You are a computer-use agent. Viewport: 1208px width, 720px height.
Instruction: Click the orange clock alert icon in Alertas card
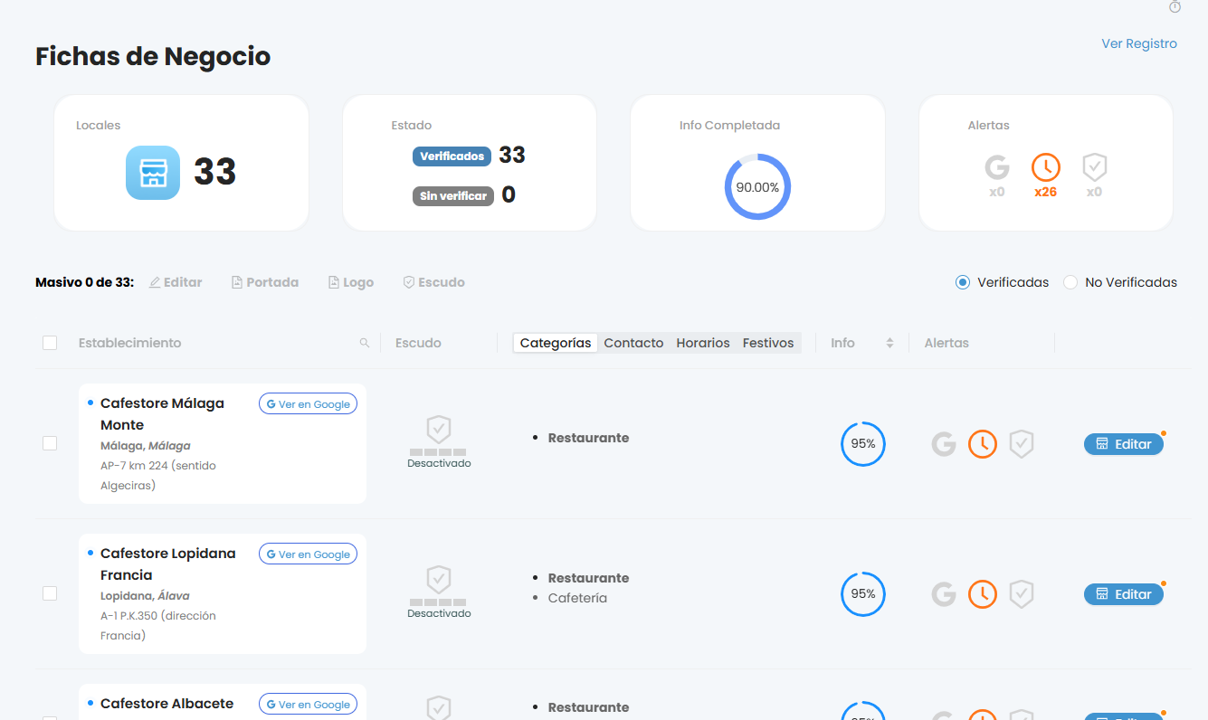pos(1045,167)
